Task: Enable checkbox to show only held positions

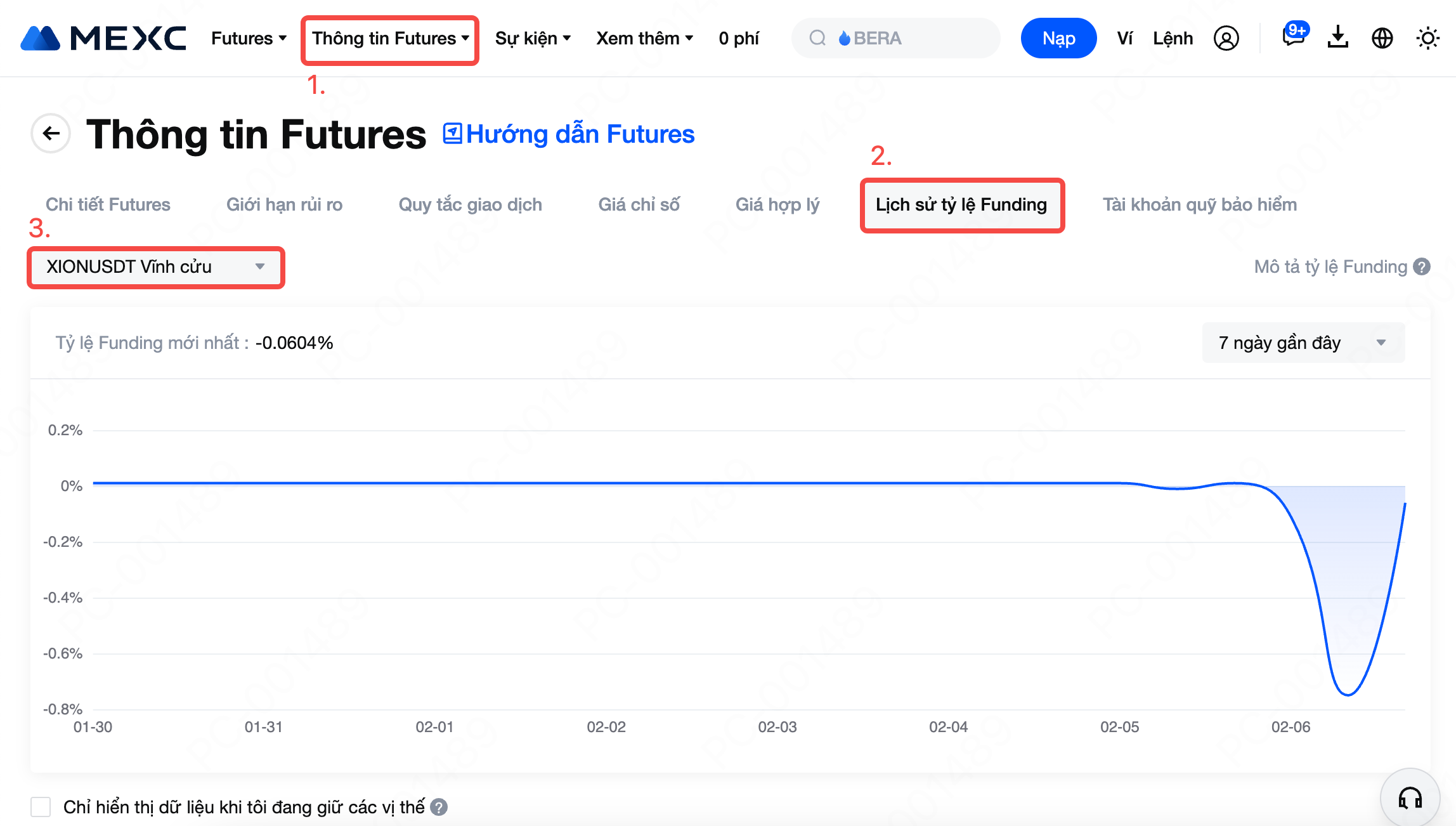Action: click(x=41, y=807)
